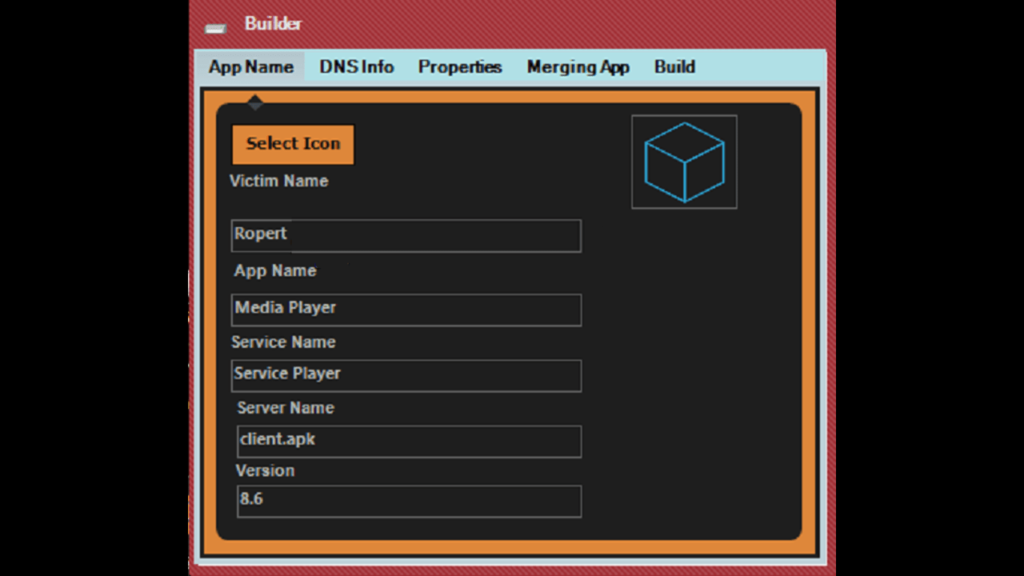Viewport: 1024px width, 576px height.
Task: Open the App Name tab
Action: (x=251, y=67)
